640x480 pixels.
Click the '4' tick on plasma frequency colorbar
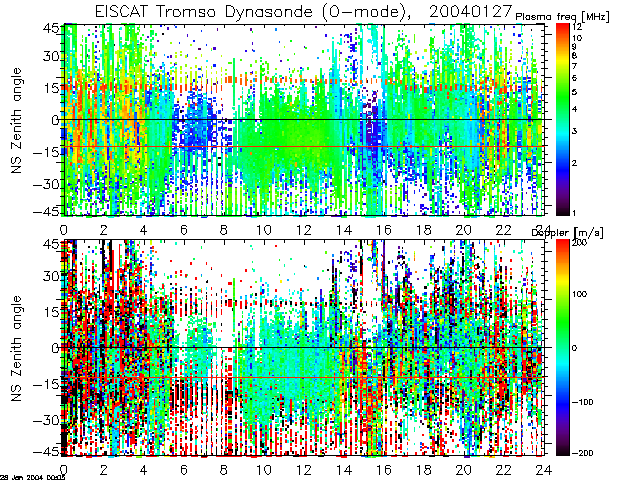click(574, 109)
